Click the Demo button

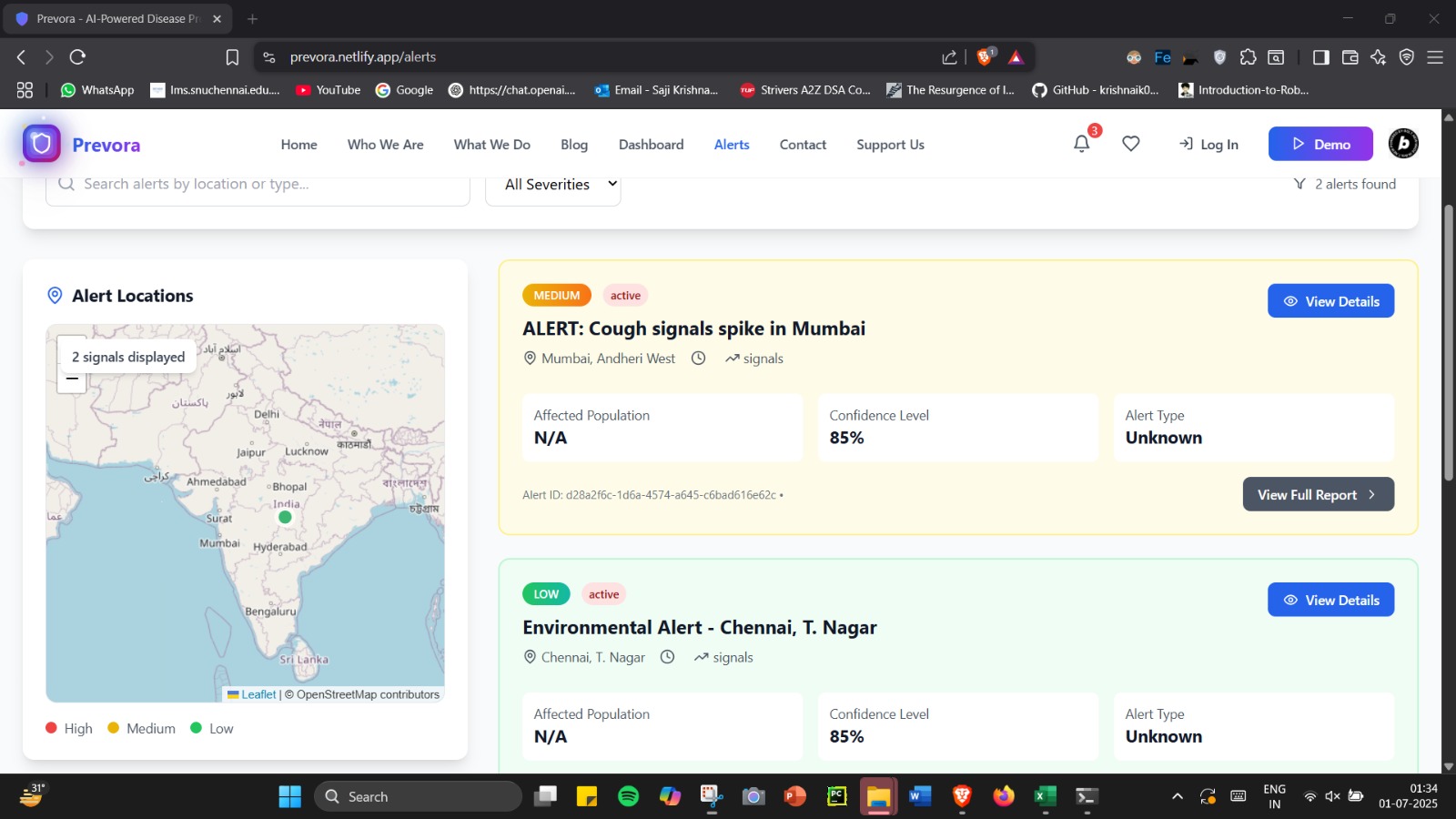pos(1321,144)
